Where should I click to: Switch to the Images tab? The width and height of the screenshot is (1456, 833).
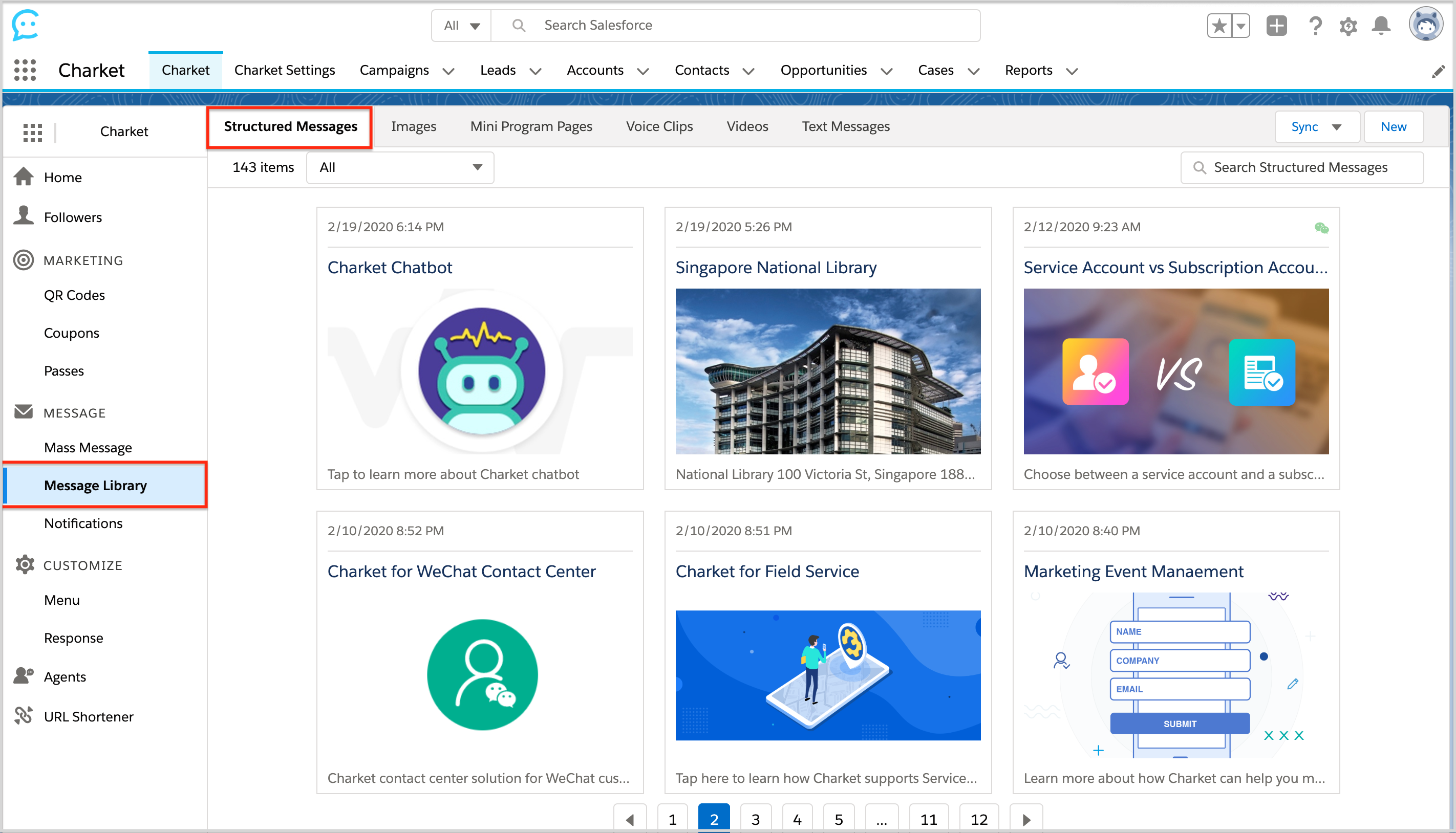[x=413, y=126]
